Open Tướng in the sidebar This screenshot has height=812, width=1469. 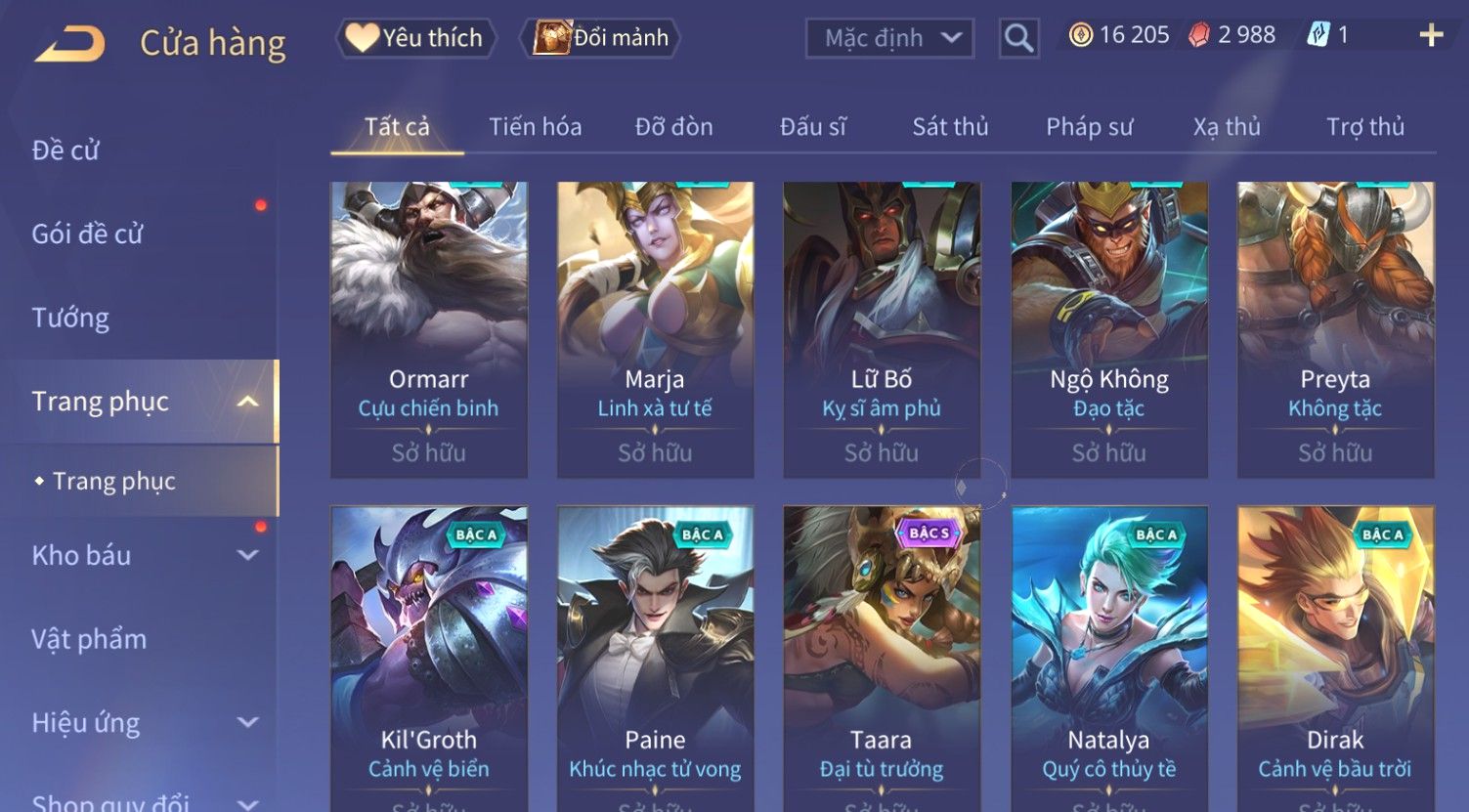[70, 318]
